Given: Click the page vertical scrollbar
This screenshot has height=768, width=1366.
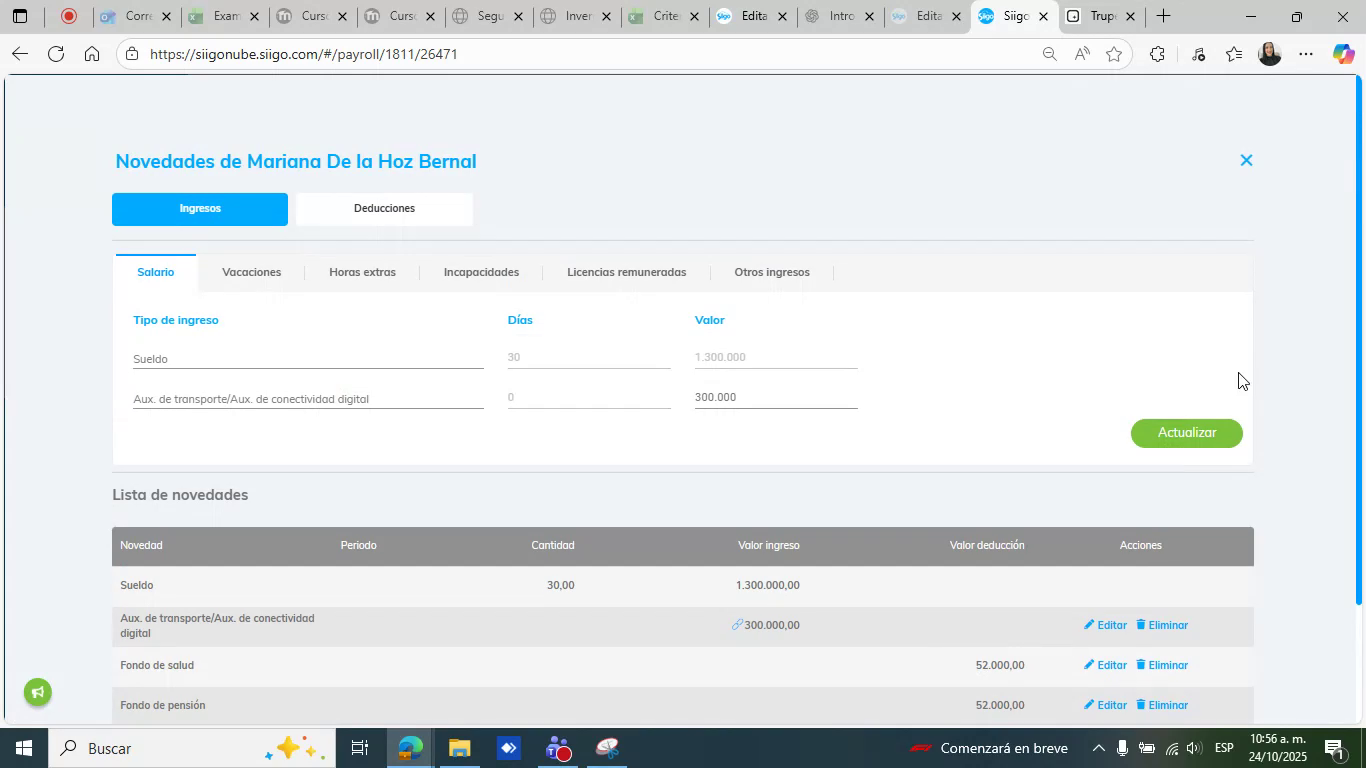Looking at the screenshot, I should [x=1358, y=340].
